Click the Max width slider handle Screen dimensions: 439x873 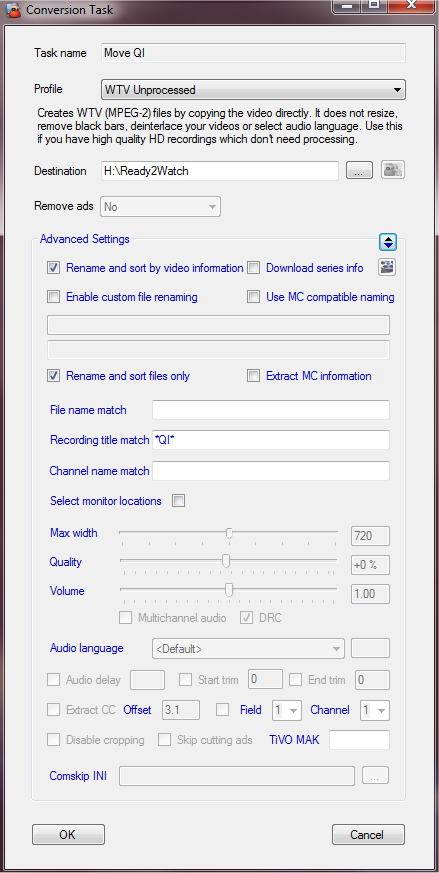click(229, 533)
